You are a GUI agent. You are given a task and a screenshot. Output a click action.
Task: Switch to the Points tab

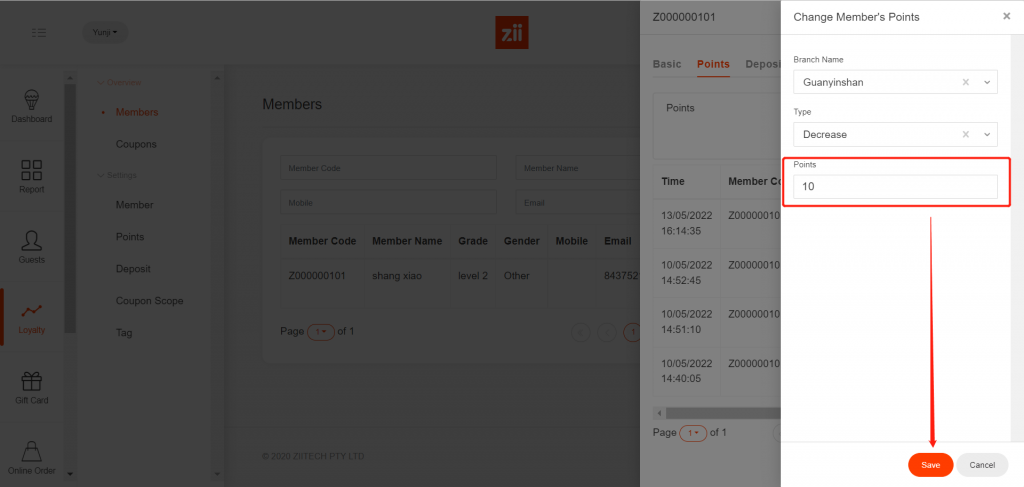coord(713,64)
